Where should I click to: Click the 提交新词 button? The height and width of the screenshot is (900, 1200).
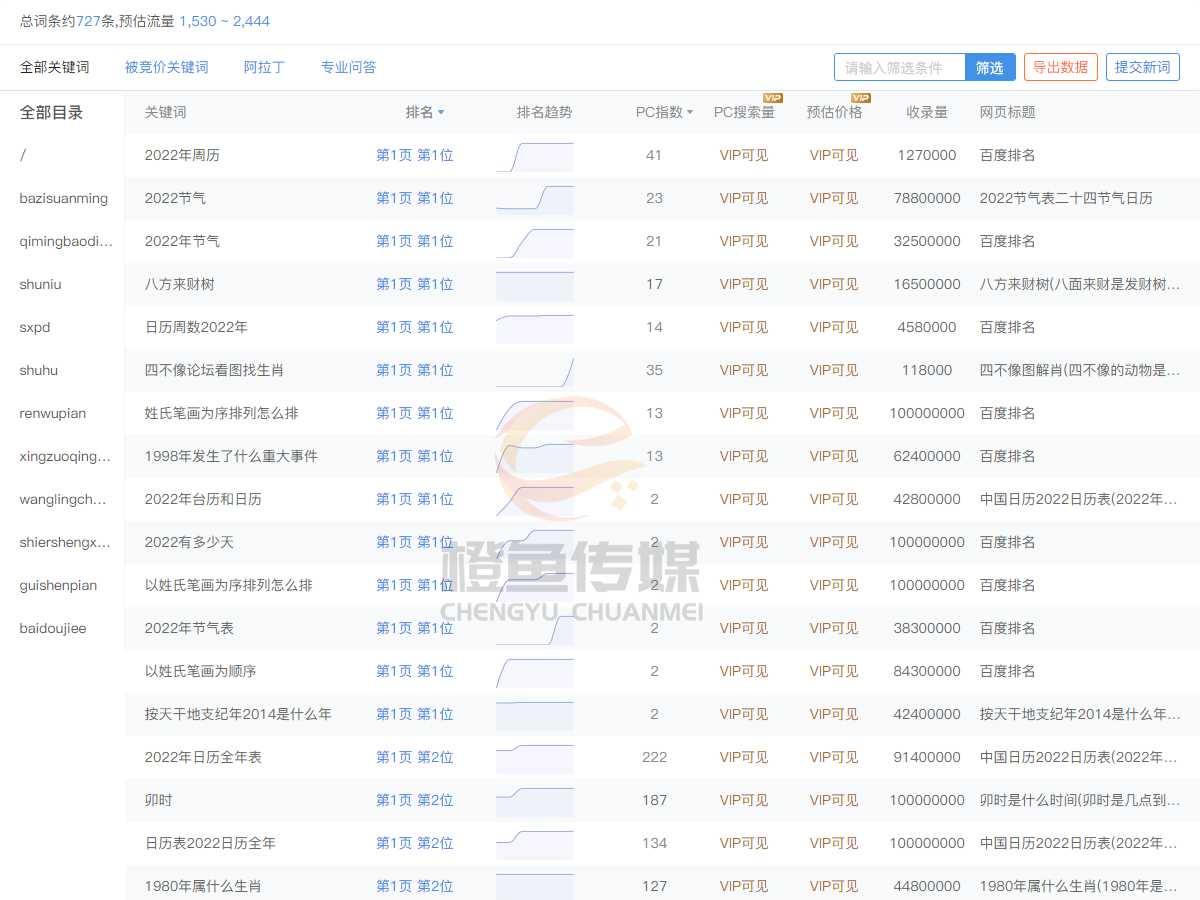click(1143, 67)
